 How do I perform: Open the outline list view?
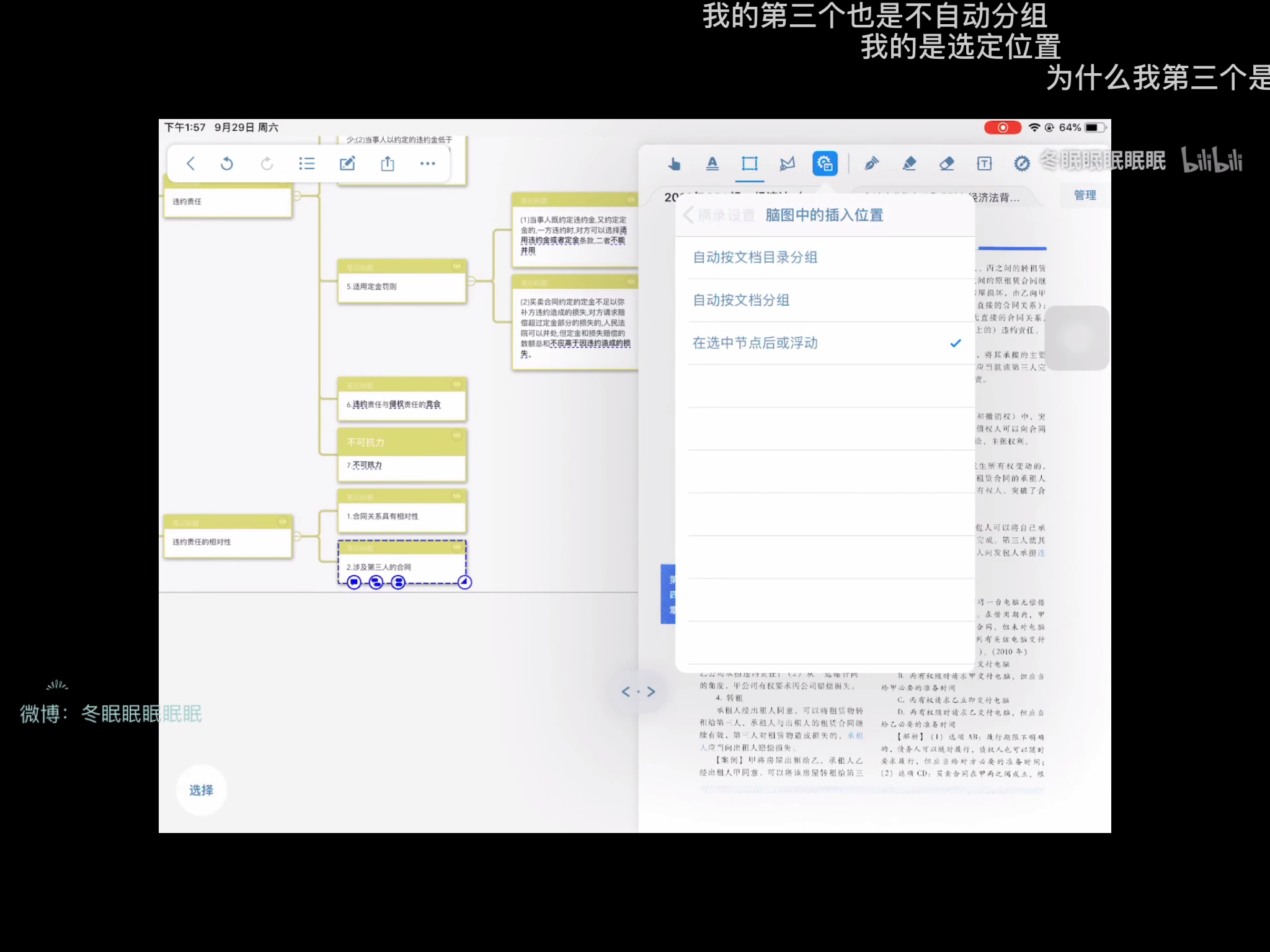[x=307, y=164]
